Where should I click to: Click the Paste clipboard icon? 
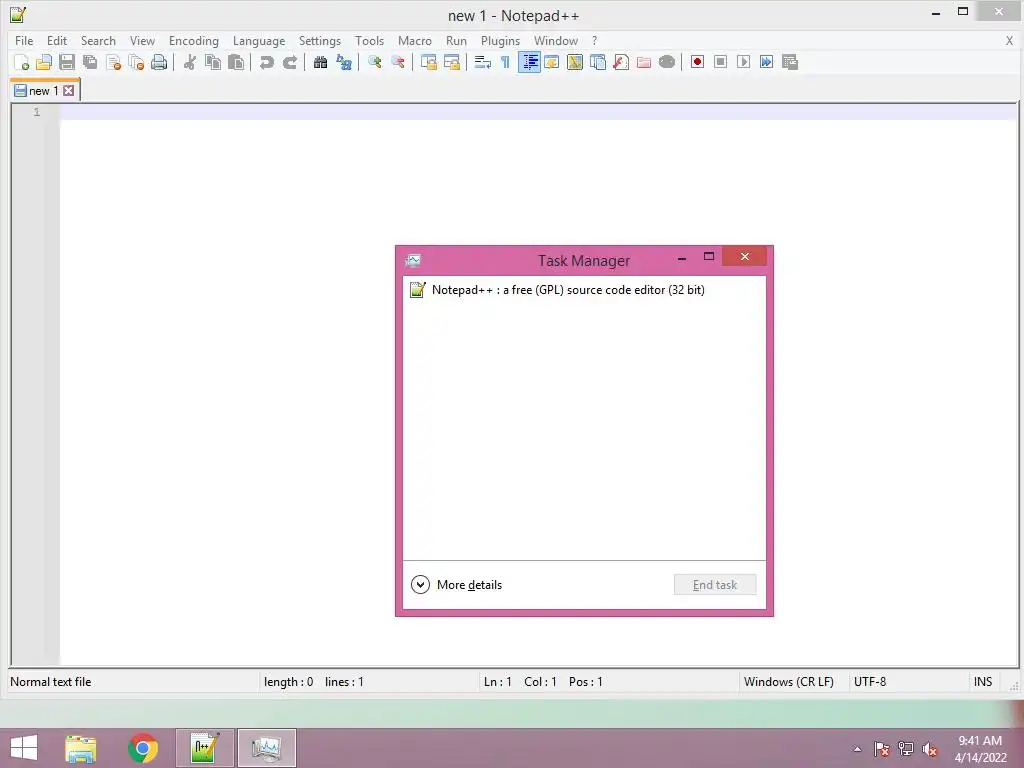click(x=236, y=62)
